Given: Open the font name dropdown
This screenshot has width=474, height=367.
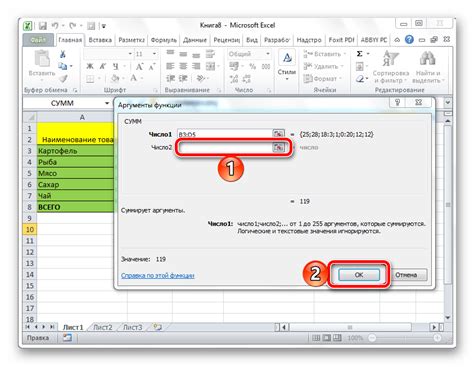Looking at the screenshot, I should (130, 54).
